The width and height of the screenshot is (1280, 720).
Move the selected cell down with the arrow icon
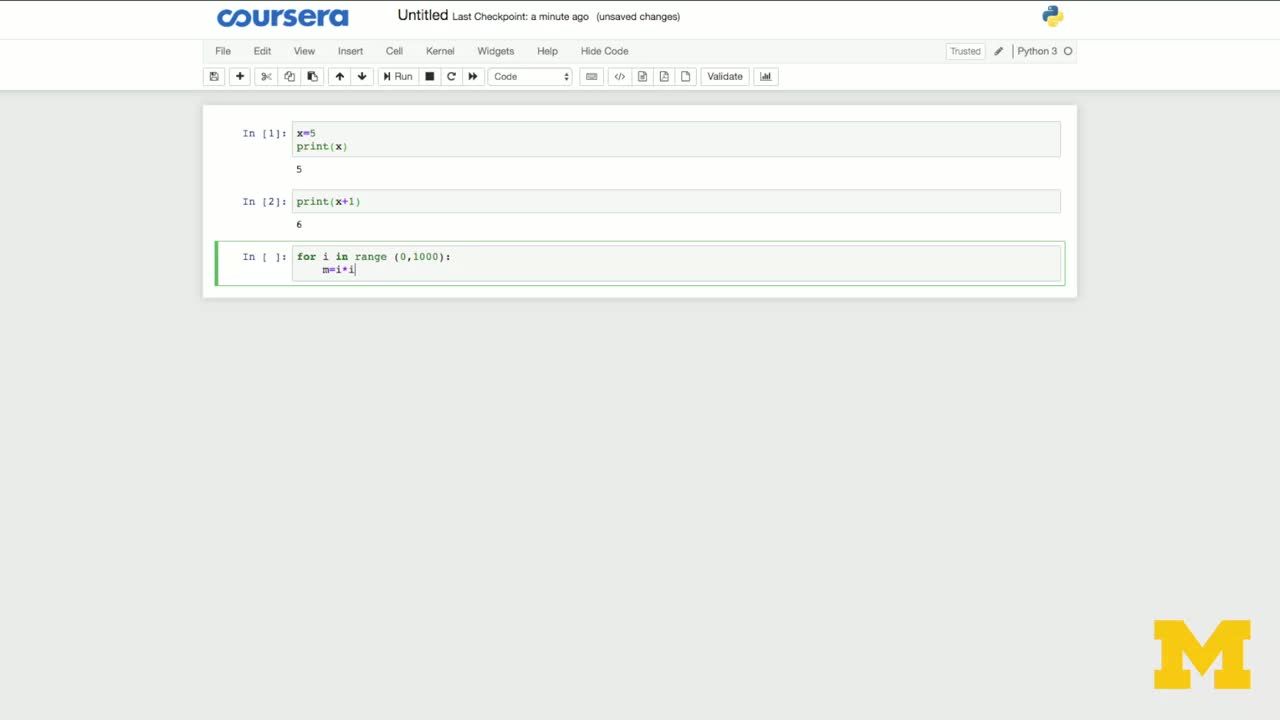coord(362,76)
